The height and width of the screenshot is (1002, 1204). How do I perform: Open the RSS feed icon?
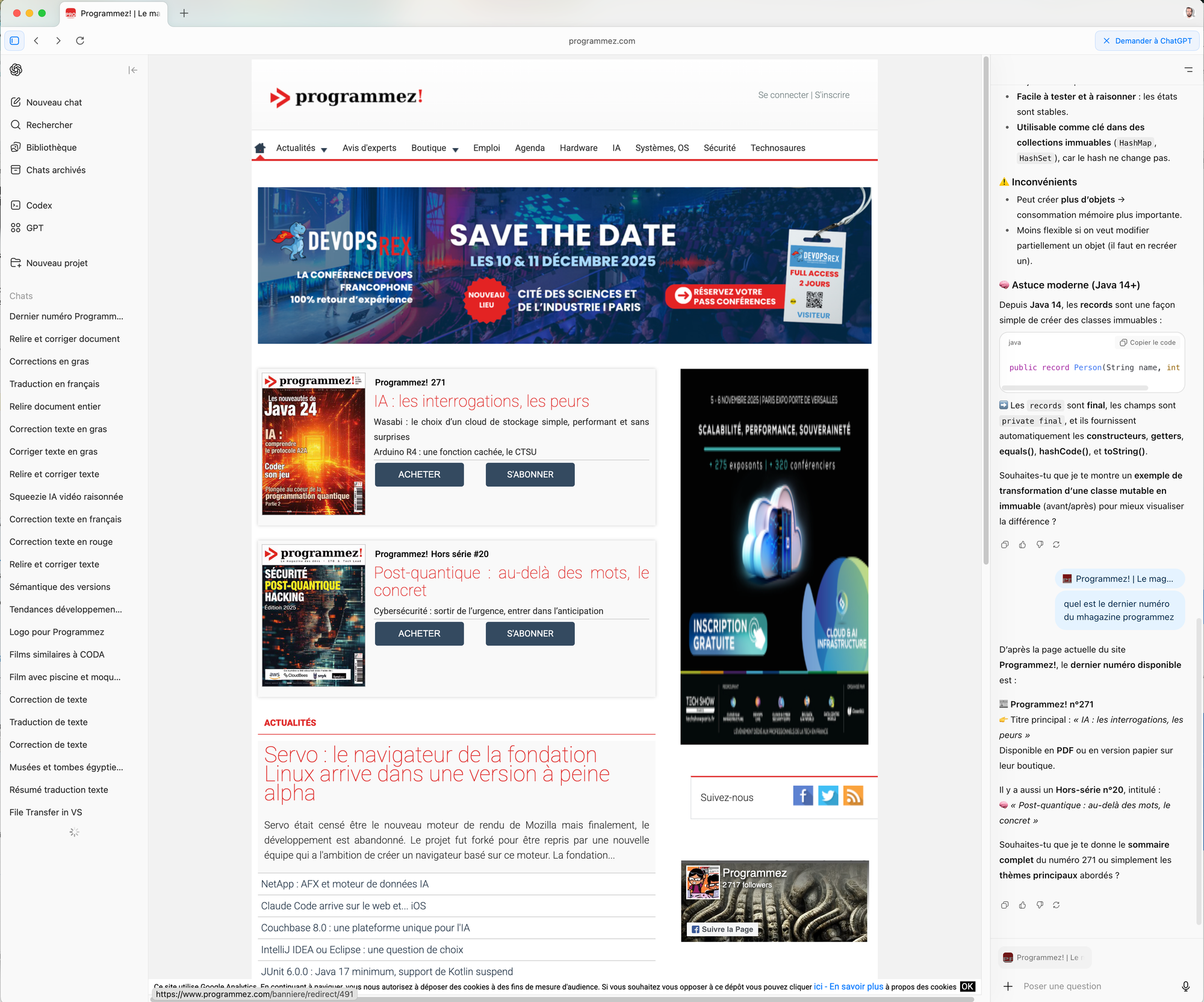coord(853,796)
